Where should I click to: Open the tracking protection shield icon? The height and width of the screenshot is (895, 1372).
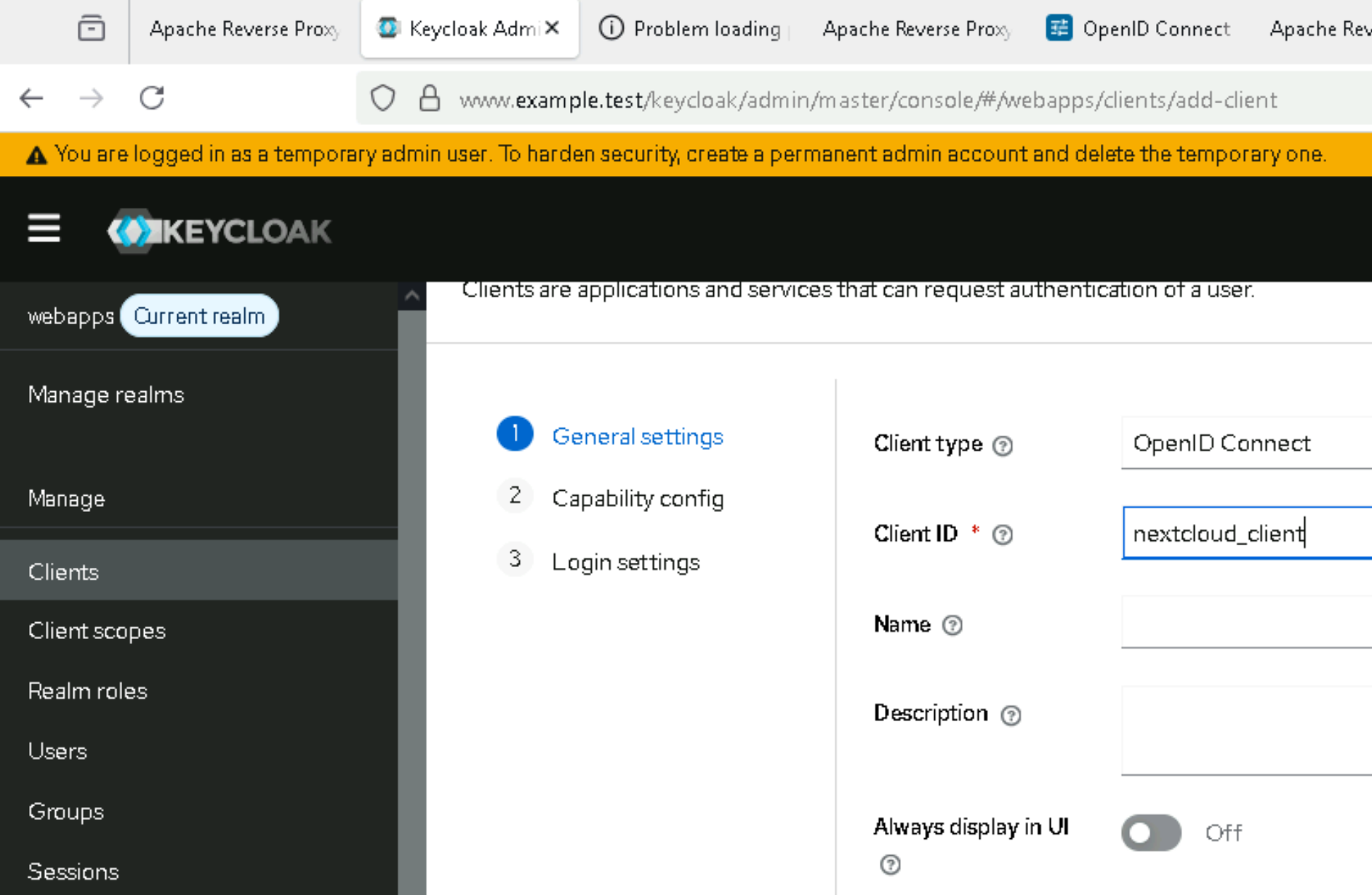[x=382, y=98]
